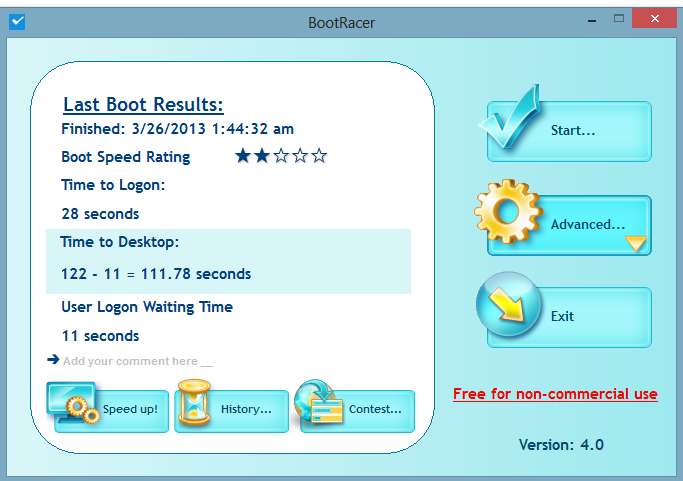Follow Free for non-commercial use link
683x481 pixels.
tap(555, 394)
